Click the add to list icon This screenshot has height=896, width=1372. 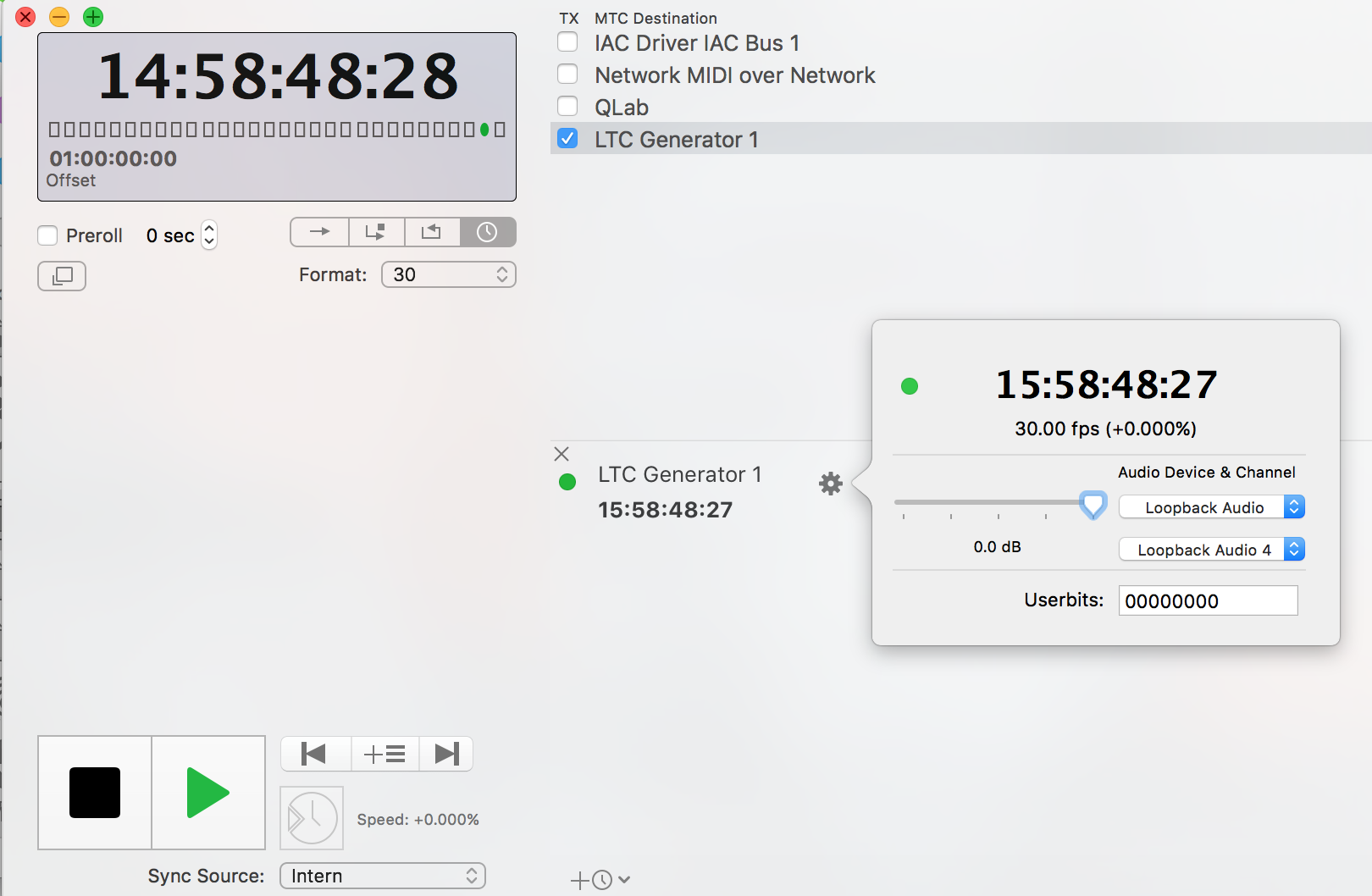point(384,754)
